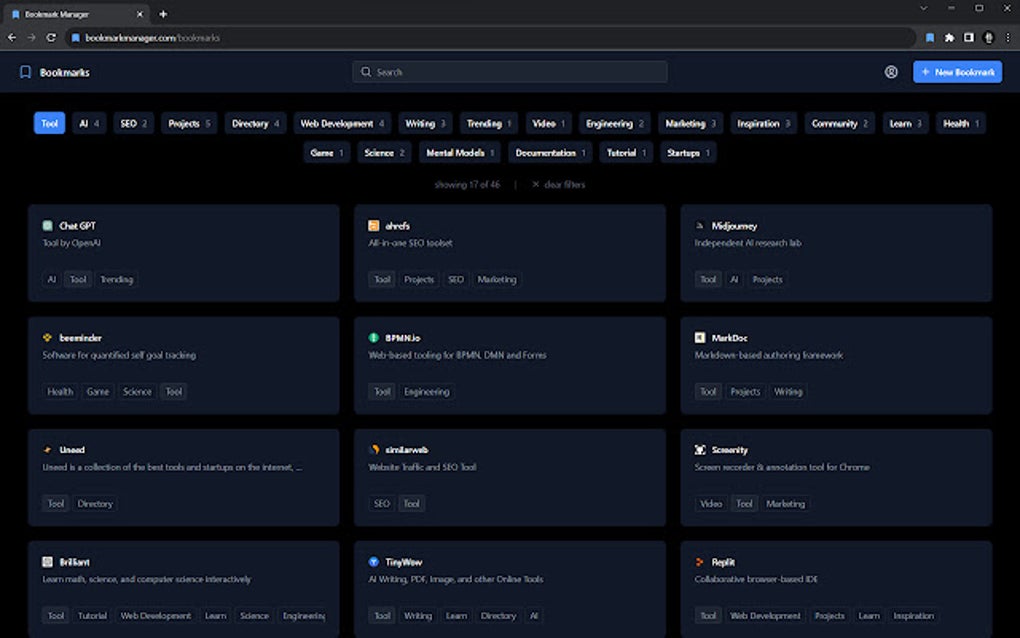Click the bookmark icon in the address bar
Screen dimensions: 1020x638
point(928,36)
